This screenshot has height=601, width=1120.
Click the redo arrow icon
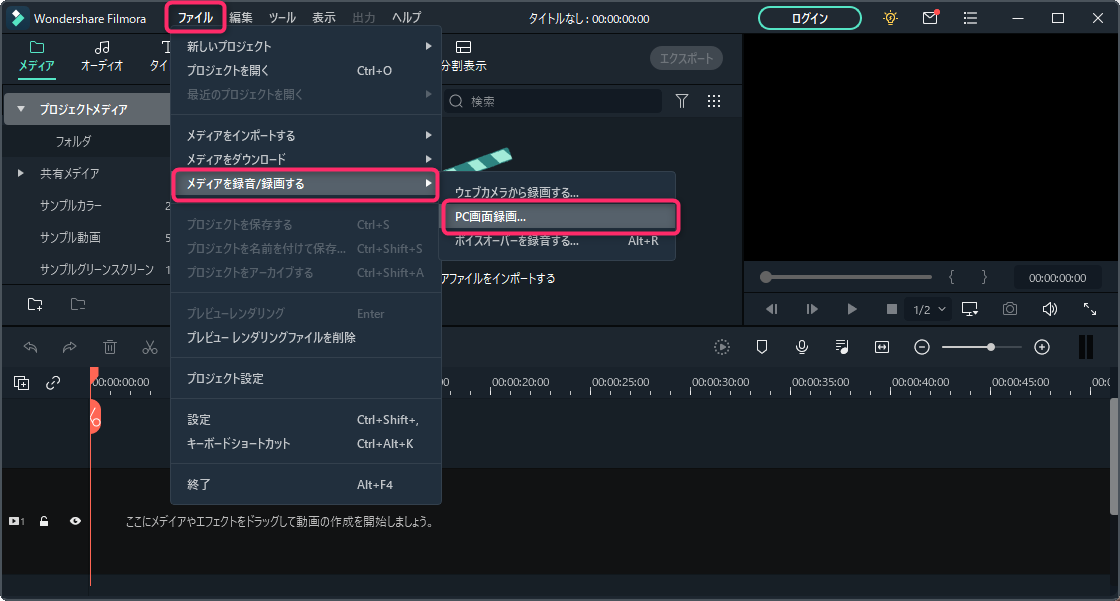[69, 347]
